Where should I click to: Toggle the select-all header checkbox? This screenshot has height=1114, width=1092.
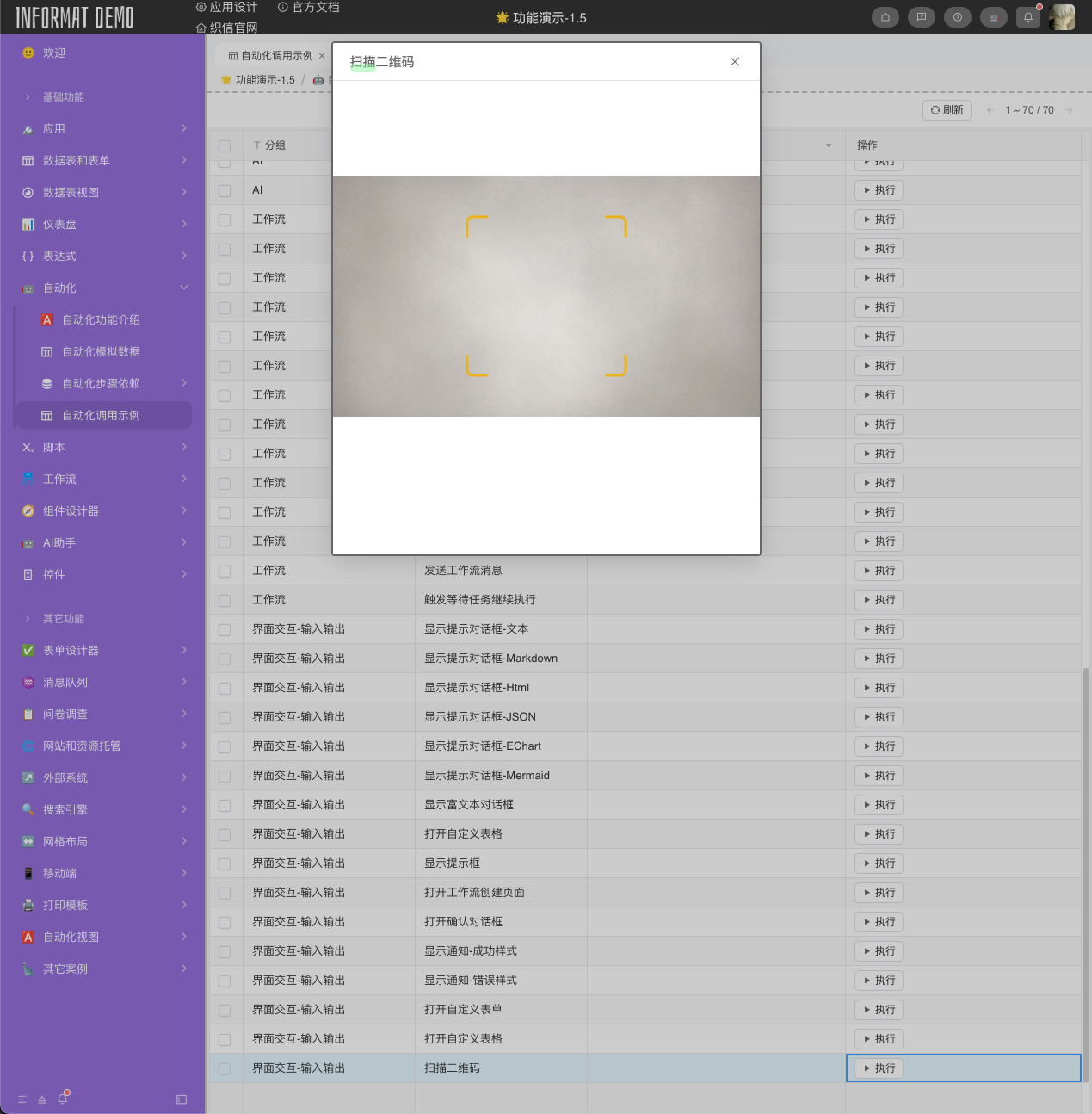pos(225,145)
